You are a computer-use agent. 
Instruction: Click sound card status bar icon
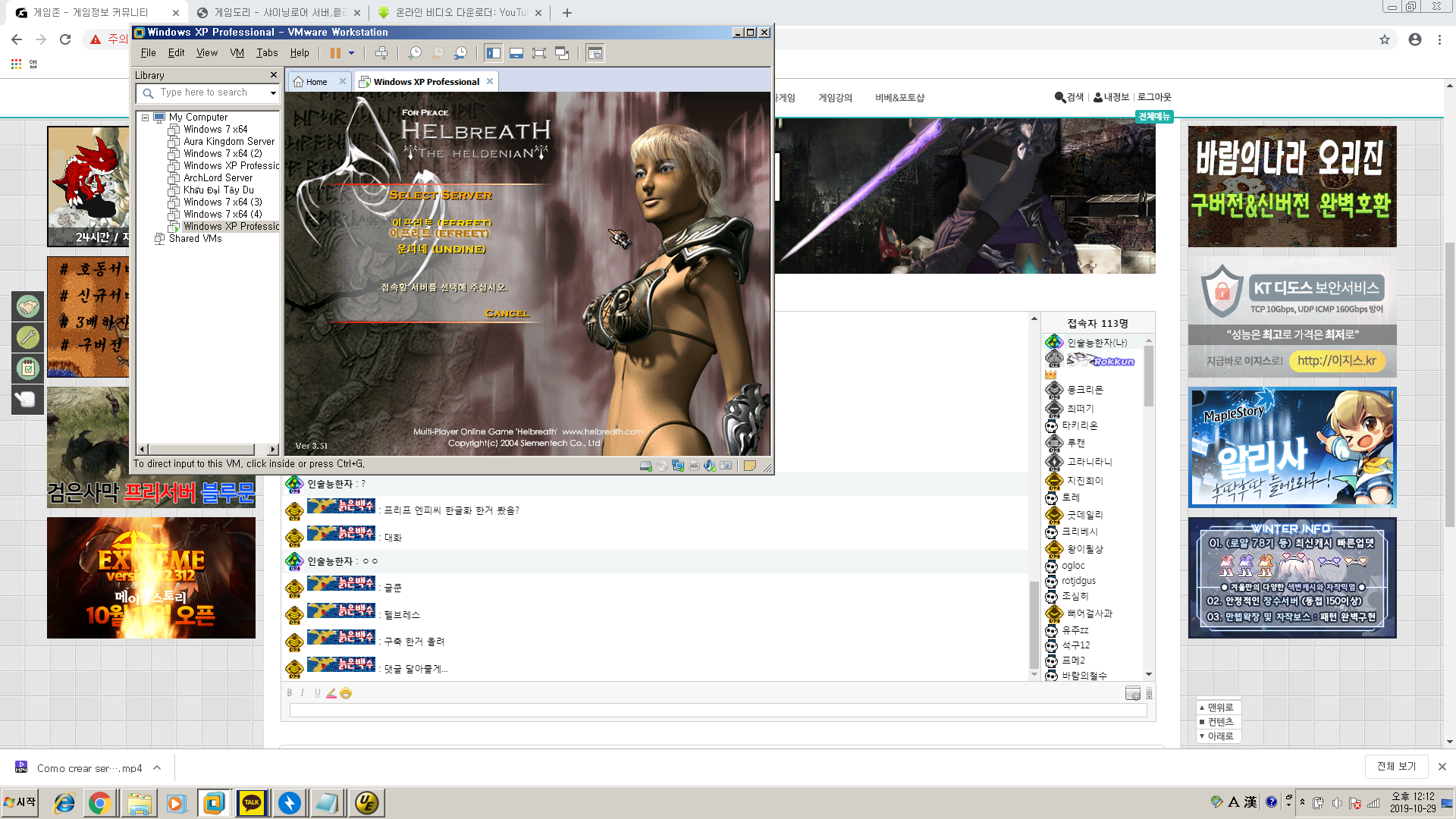tap(709, 466)
